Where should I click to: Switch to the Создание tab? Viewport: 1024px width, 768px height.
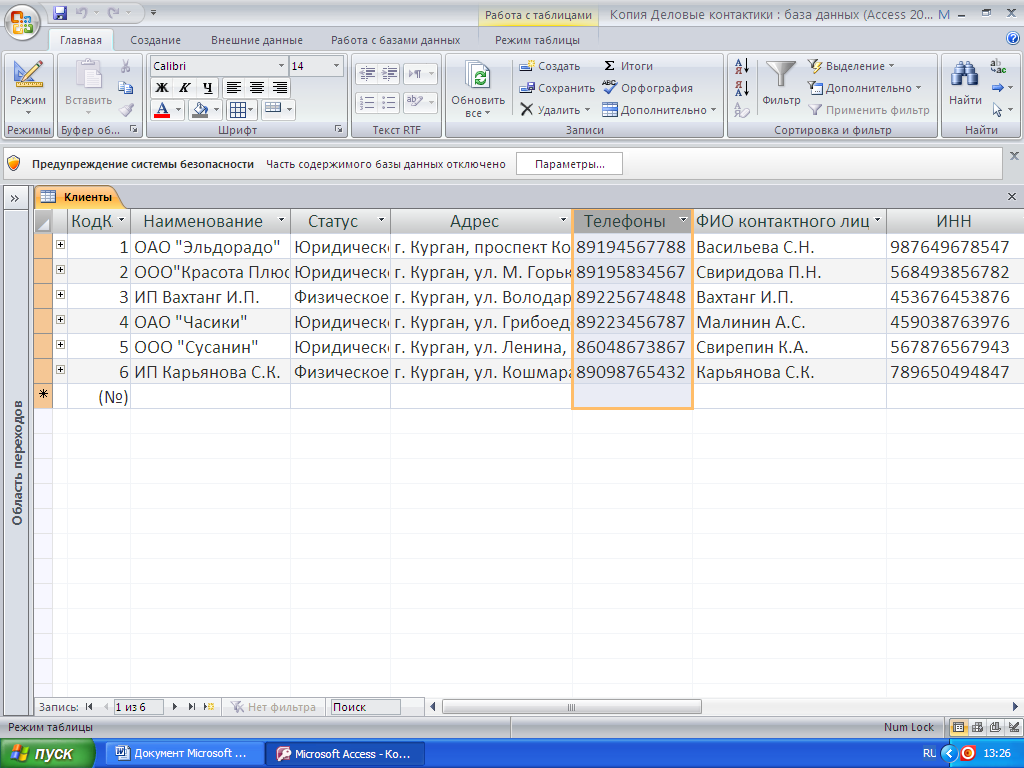click(x=155, y=40)
